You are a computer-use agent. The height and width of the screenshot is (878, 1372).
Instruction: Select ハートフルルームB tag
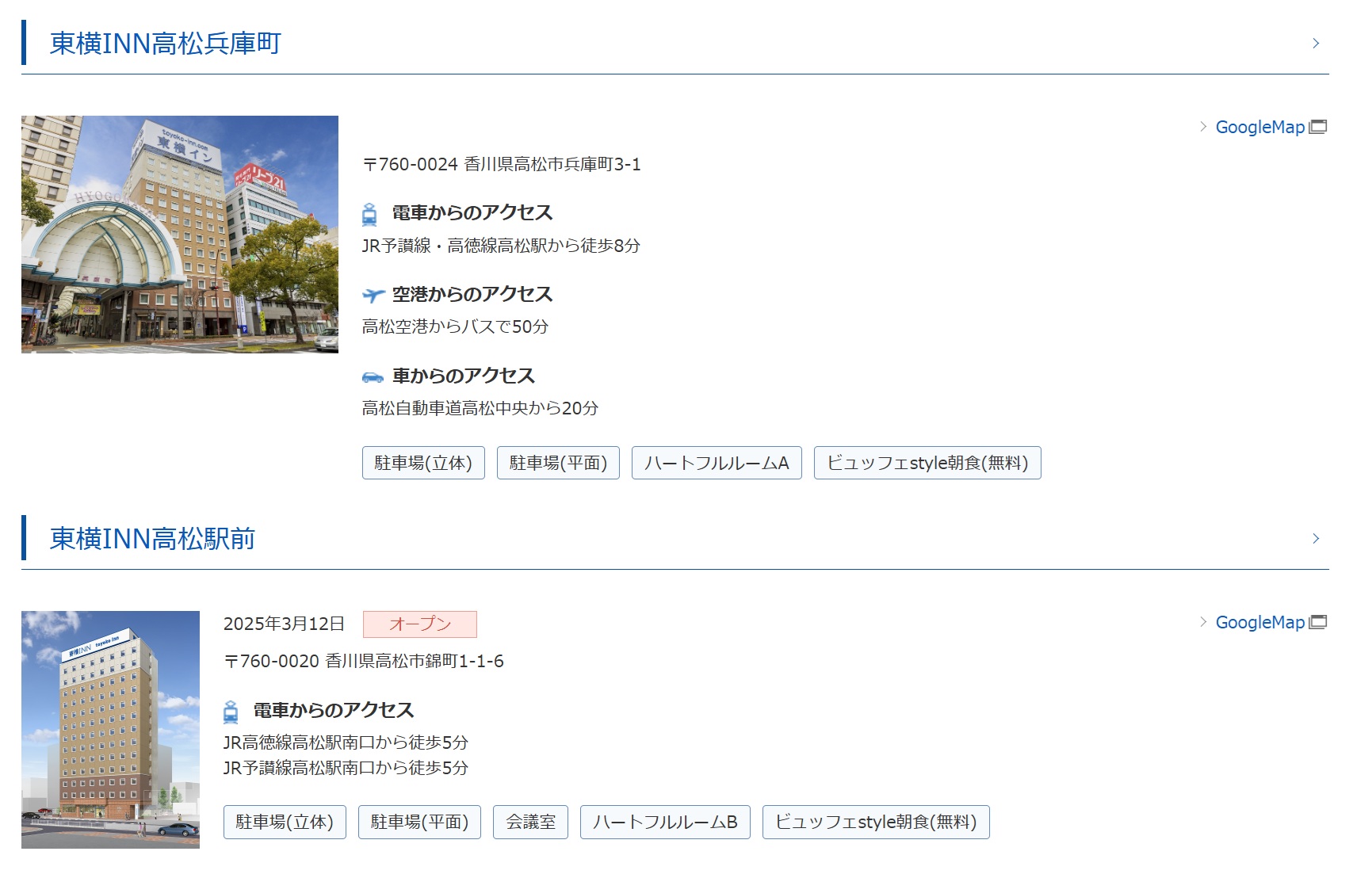click(665, 822)
